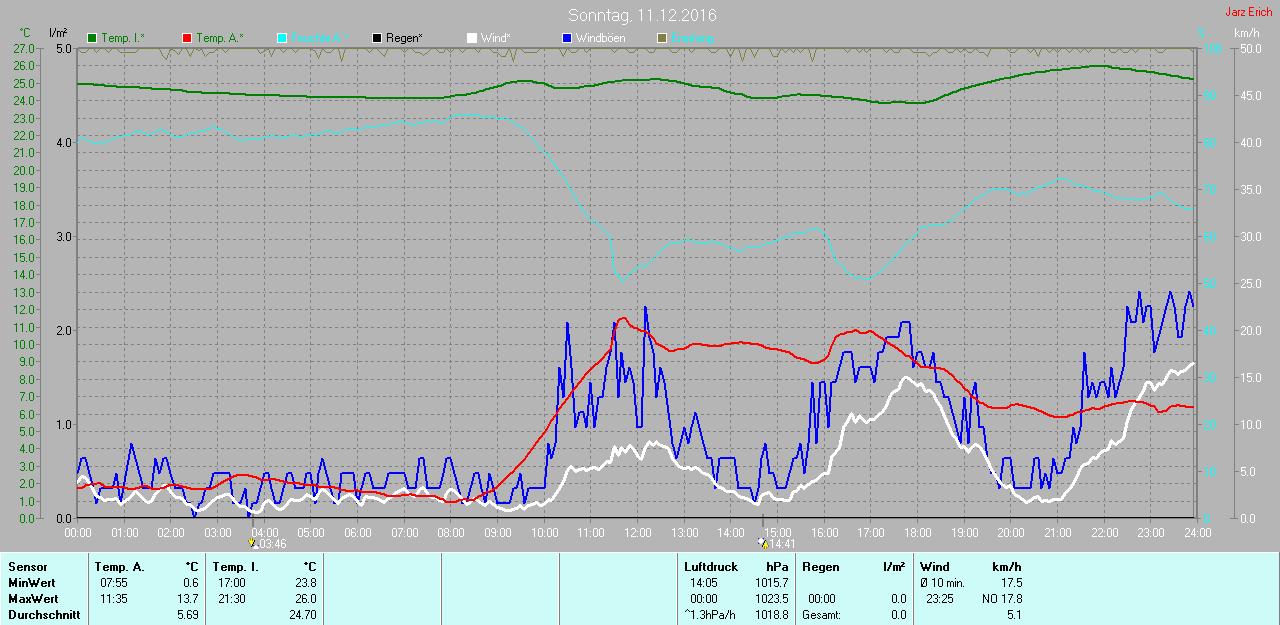Click the Regen column header in the table
The height and width of the screenshot is (625, 1280).
821,567
